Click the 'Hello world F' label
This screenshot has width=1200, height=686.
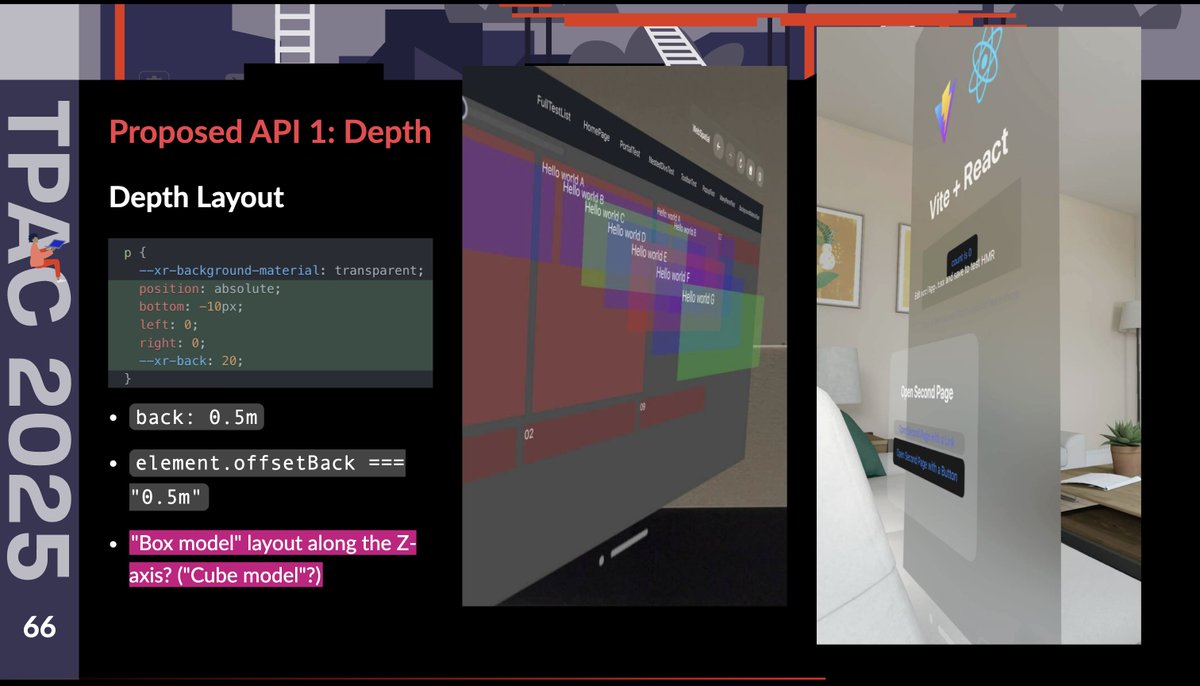pos(672,274)
